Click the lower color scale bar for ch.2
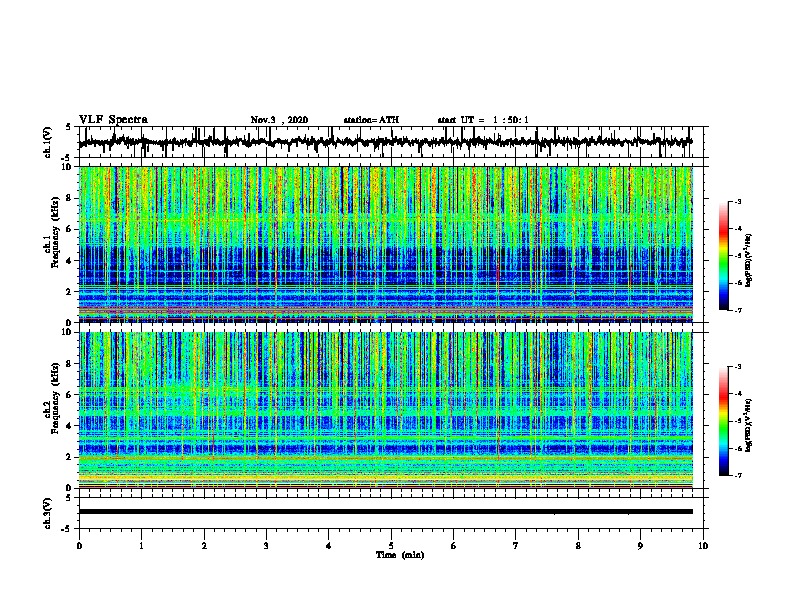Screen dimensions: 792x612 pos(724,421)
